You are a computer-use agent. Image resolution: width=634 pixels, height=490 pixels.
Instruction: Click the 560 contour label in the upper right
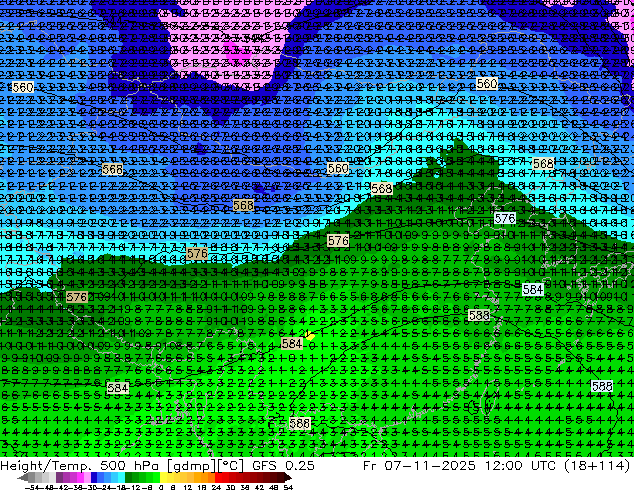(486, 84)
